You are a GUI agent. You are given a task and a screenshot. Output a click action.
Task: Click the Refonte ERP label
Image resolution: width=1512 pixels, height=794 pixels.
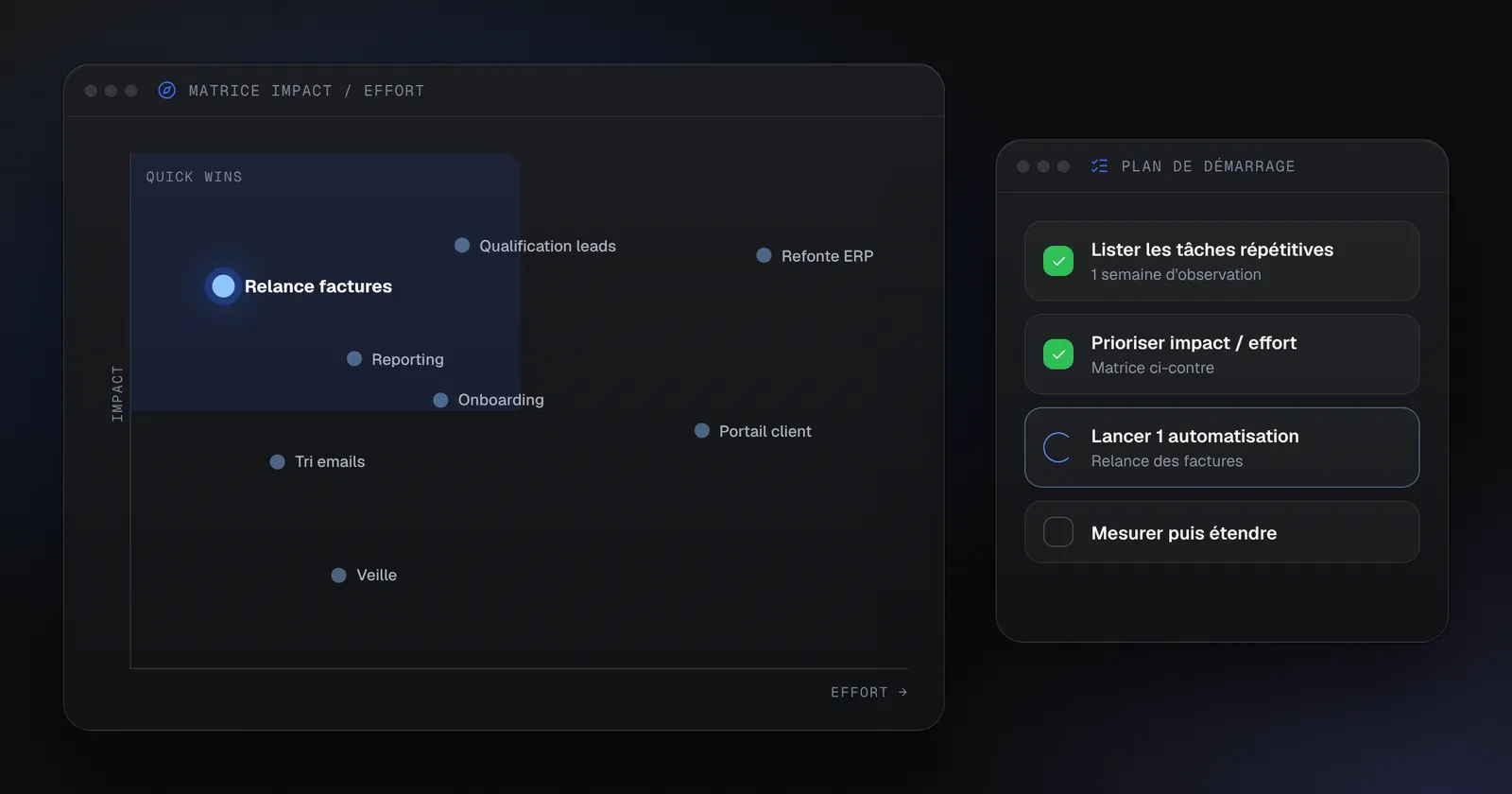[x=827, y=256]
